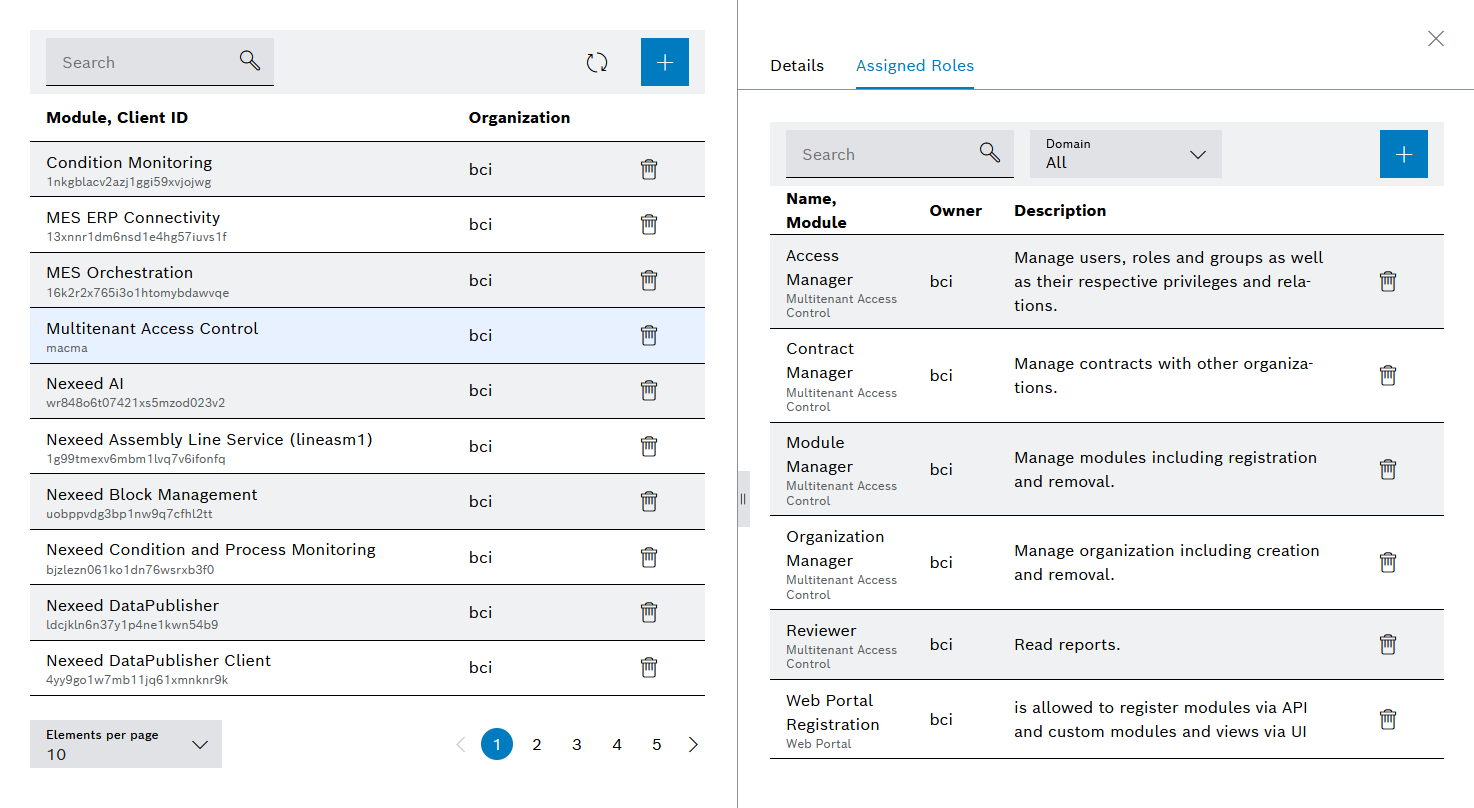Viewport: 1474px width, 808px height.
Task: Click previous page arrow
Action: (x=461, y=745)
